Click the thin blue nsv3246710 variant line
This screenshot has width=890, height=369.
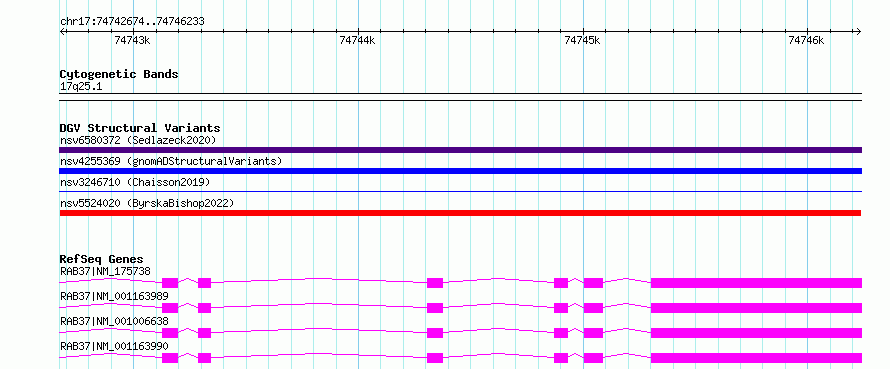pyautogui.click(x=460, y=192)
